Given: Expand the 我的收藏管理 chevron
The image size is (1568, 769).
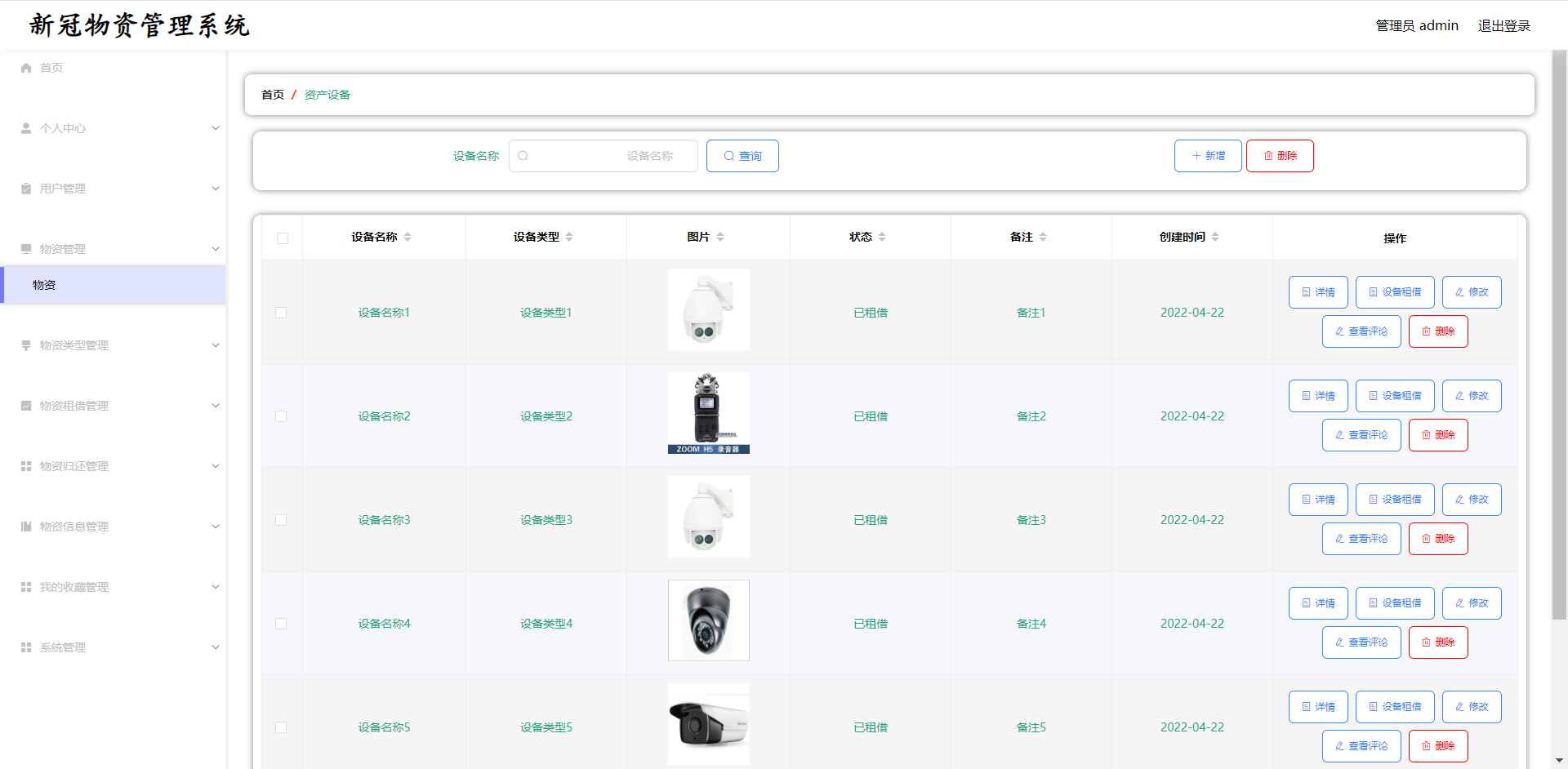Looking at the screenshot, I should point(216,587).
